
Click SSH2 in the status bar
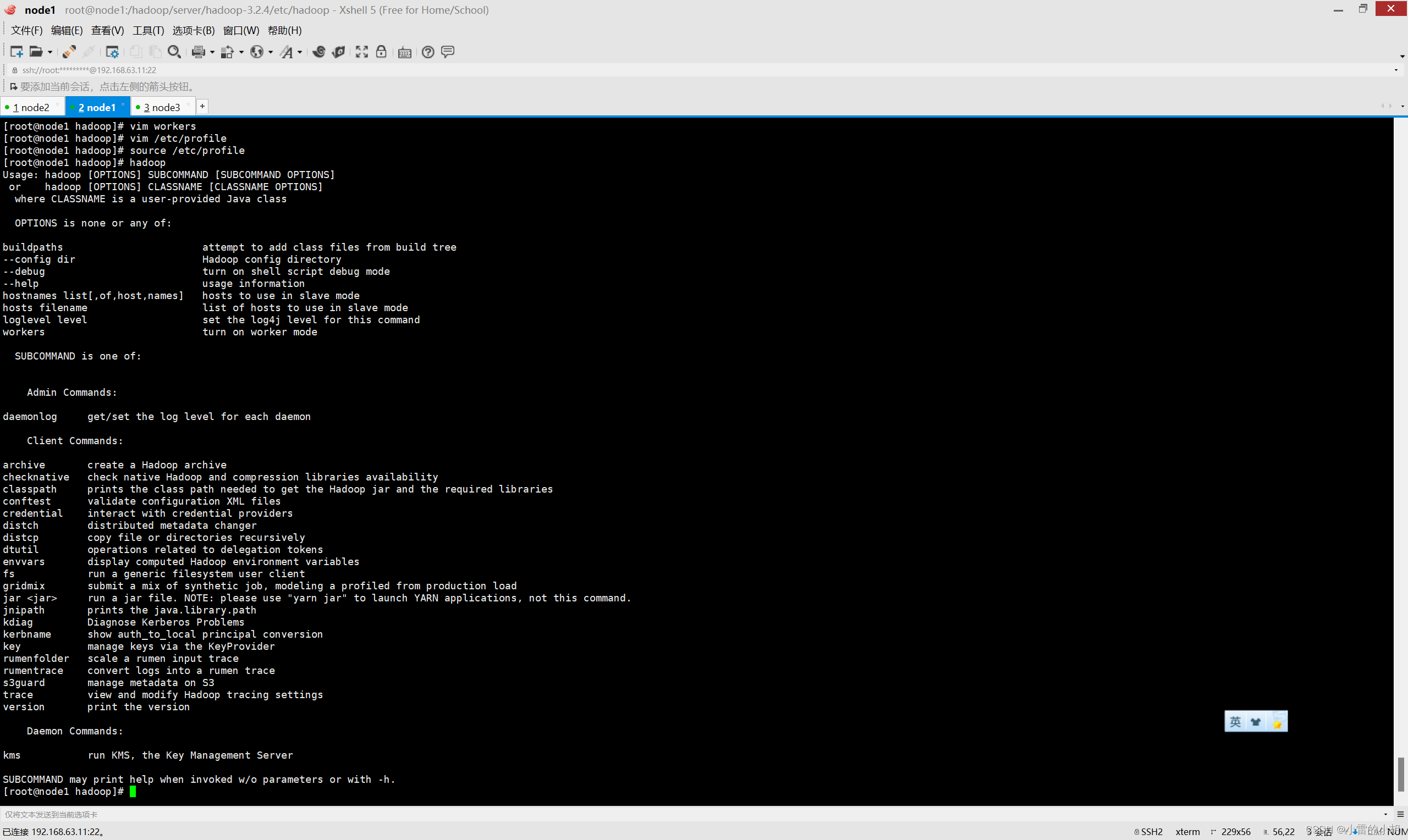click(1149, 832)
